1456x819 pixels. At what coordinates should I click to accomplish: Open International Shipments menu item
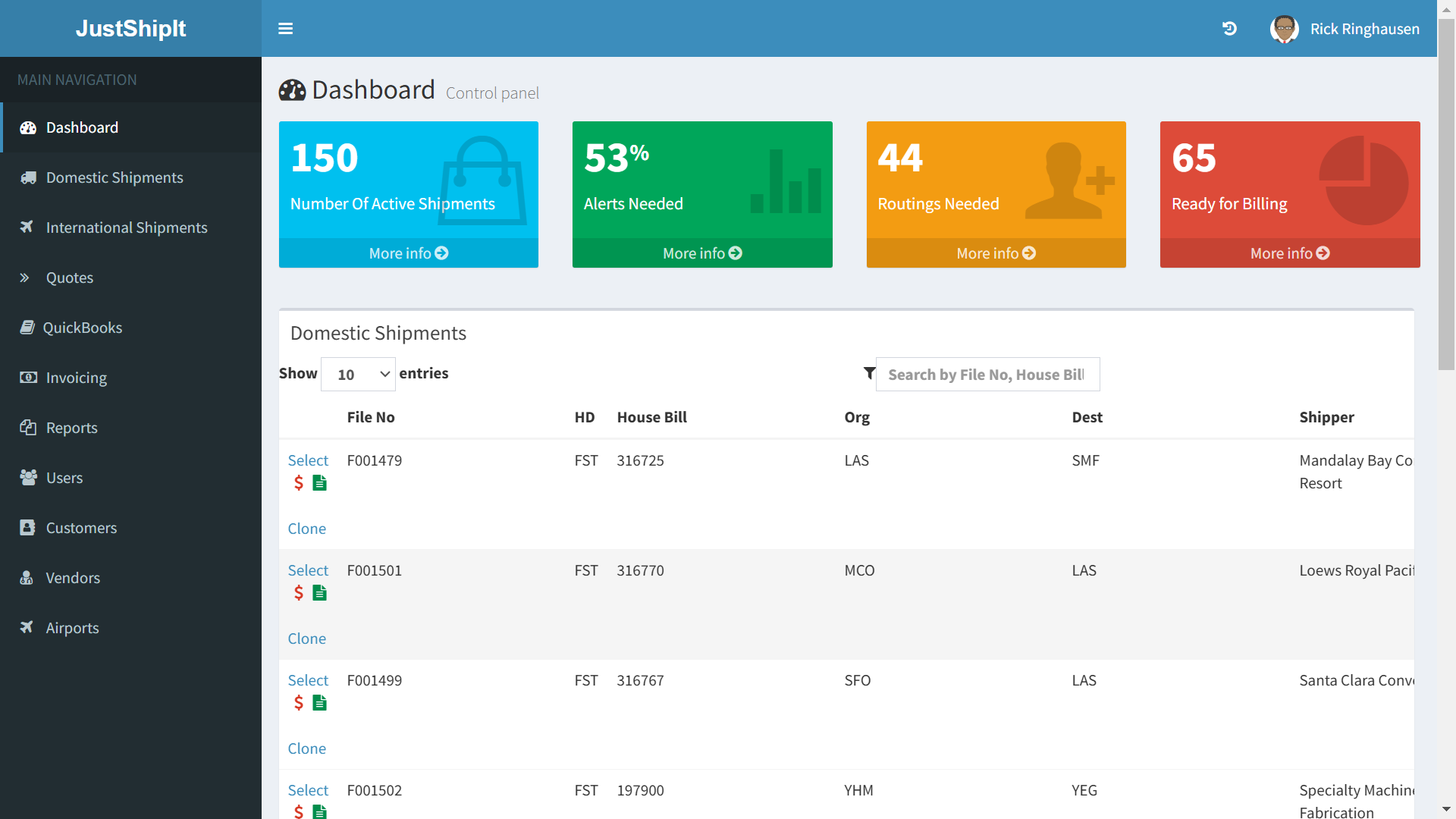[130, 227]
